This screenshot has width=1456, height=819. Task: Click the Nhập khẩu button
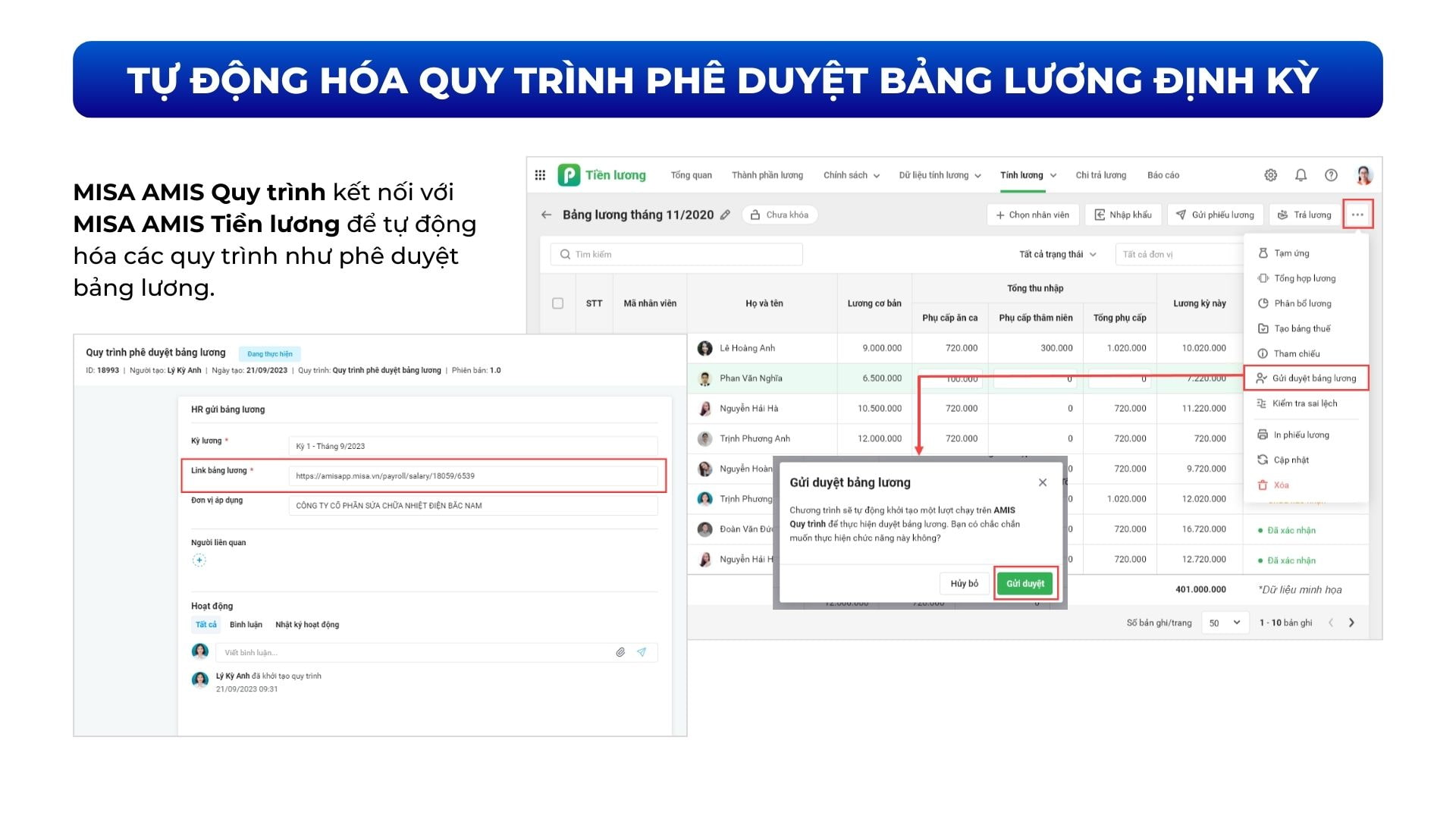1122,215
